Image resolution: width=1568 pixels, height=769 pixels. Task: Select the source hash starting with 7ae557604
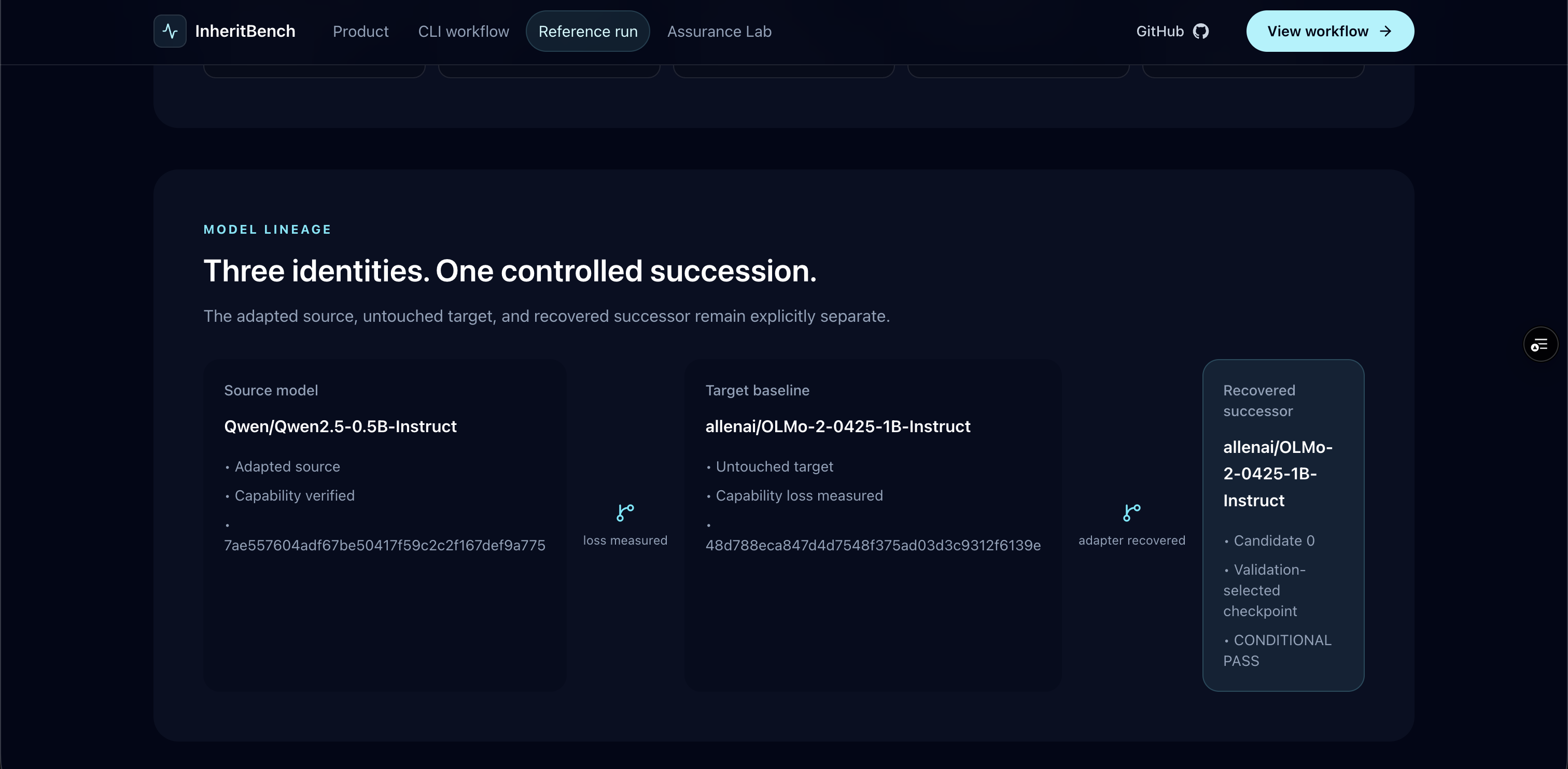click(385, 545)
